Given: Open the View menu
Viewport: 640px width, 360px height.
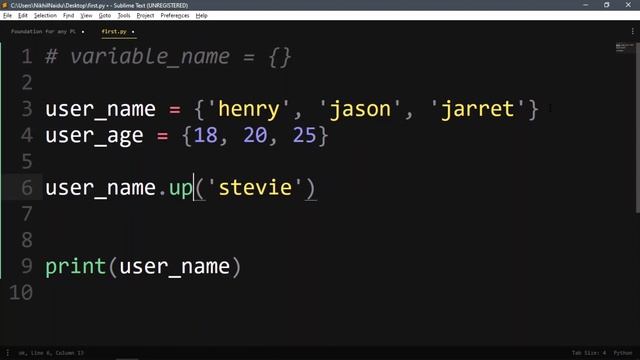Looking at the screenshot, I should click(86, 16).
